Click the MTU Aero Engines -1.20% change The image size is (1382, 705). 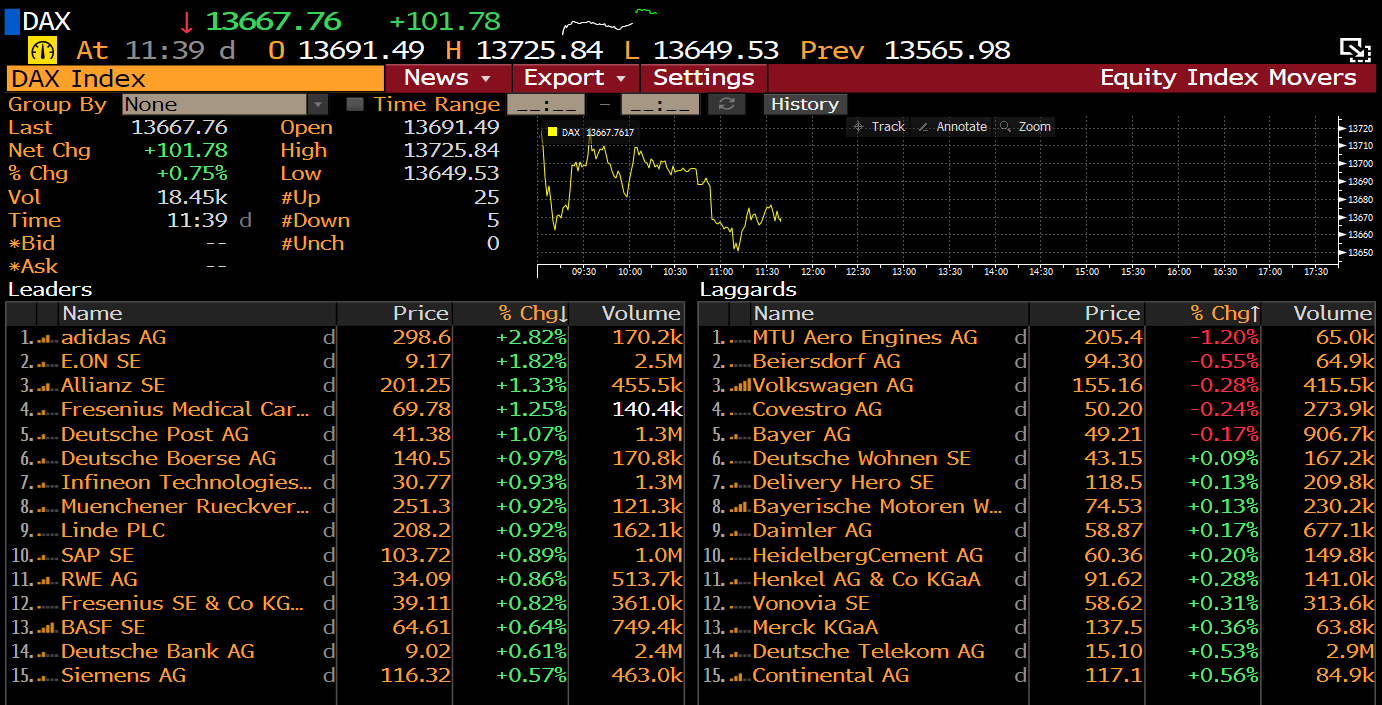(x=1224, y=338)
